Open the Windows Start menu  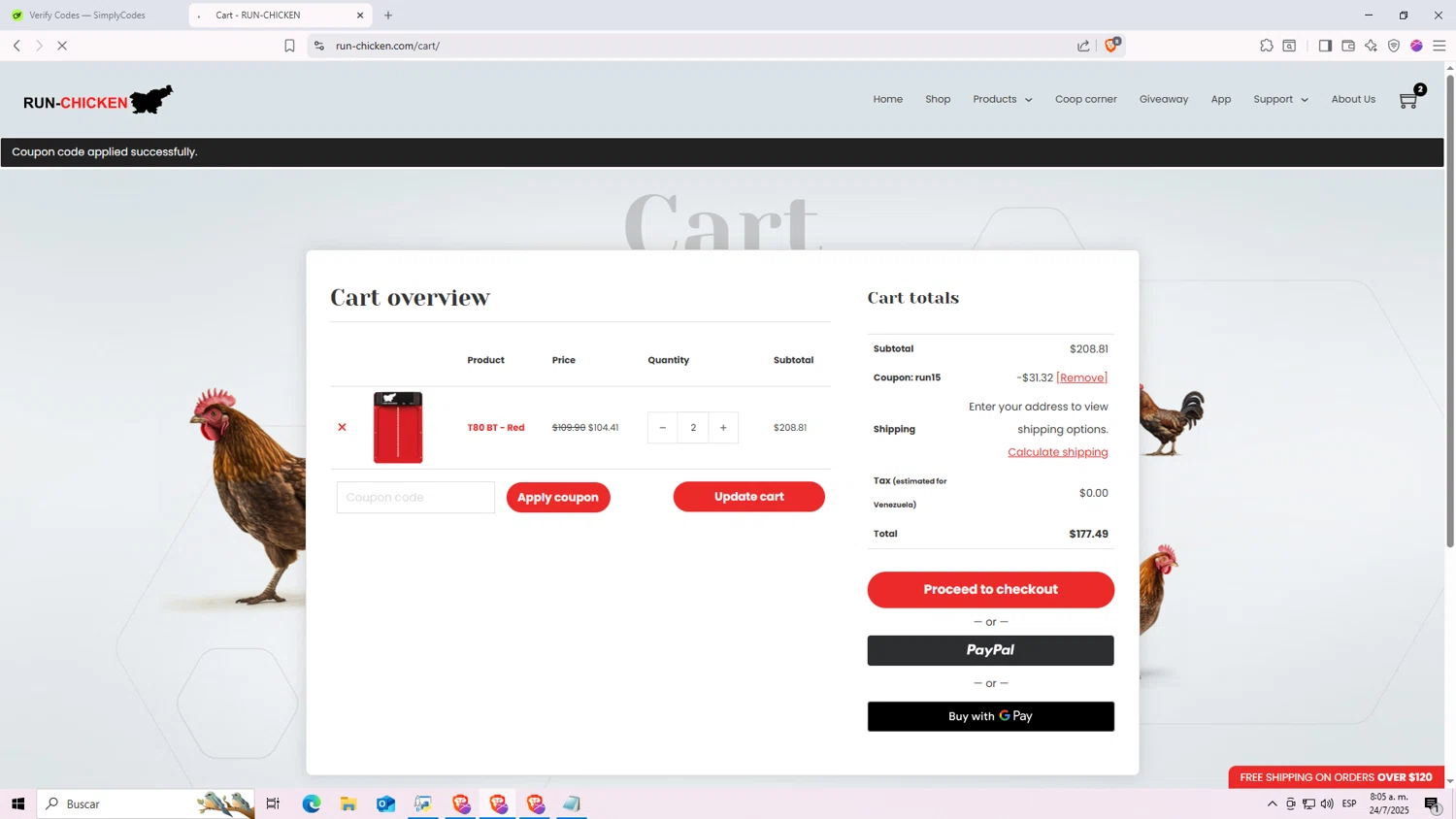[17, 803]
